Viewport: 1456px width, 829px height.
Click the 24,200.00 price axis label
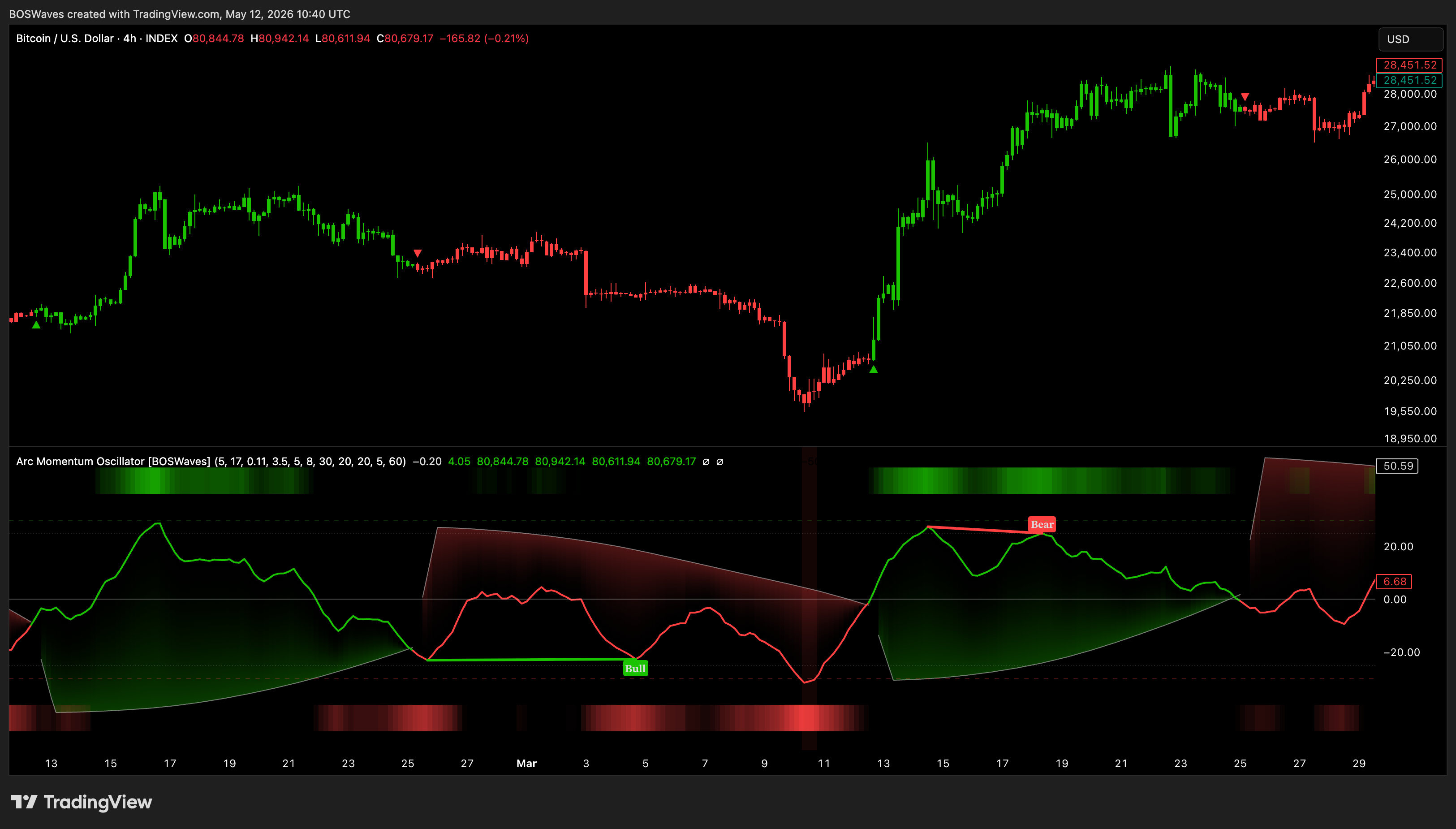tap(1410, 223)
